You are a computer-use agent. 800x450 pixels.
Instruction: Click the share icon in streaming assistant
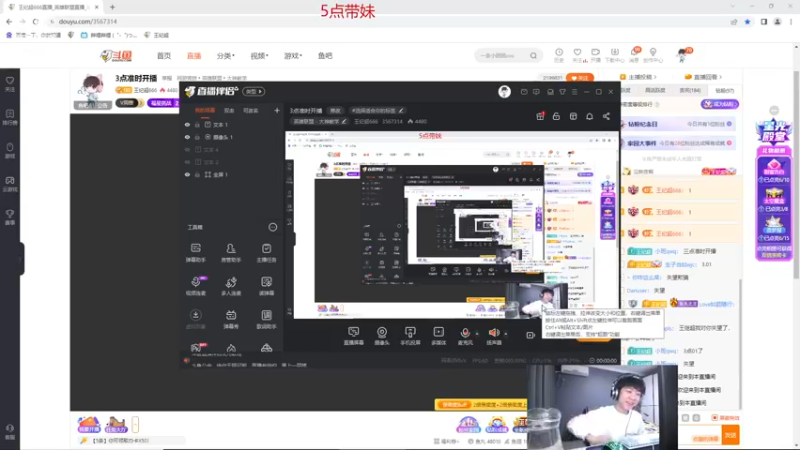[606, 116]
